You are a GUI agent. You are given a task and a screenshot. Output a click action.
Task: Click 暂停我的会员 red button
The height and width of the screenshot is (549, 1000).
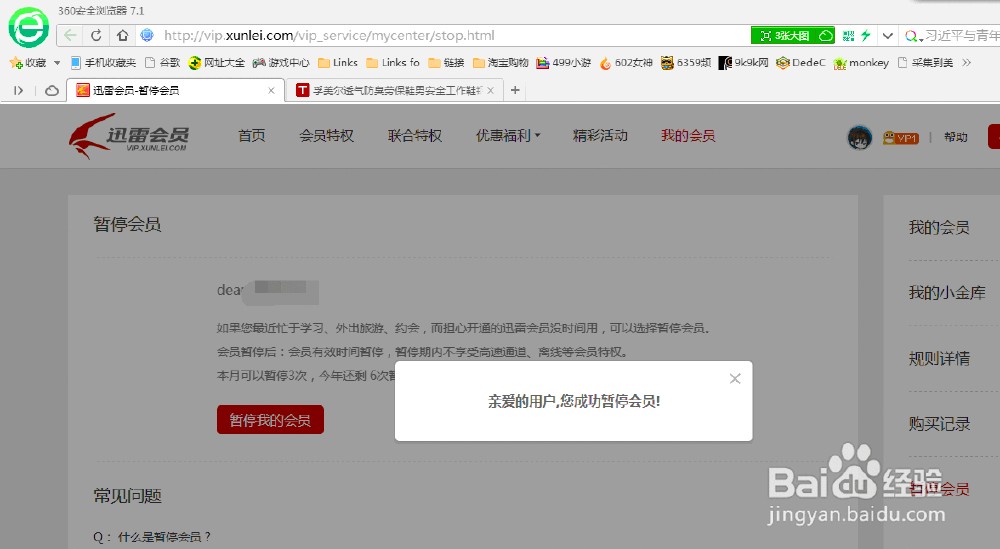point(270,420)
